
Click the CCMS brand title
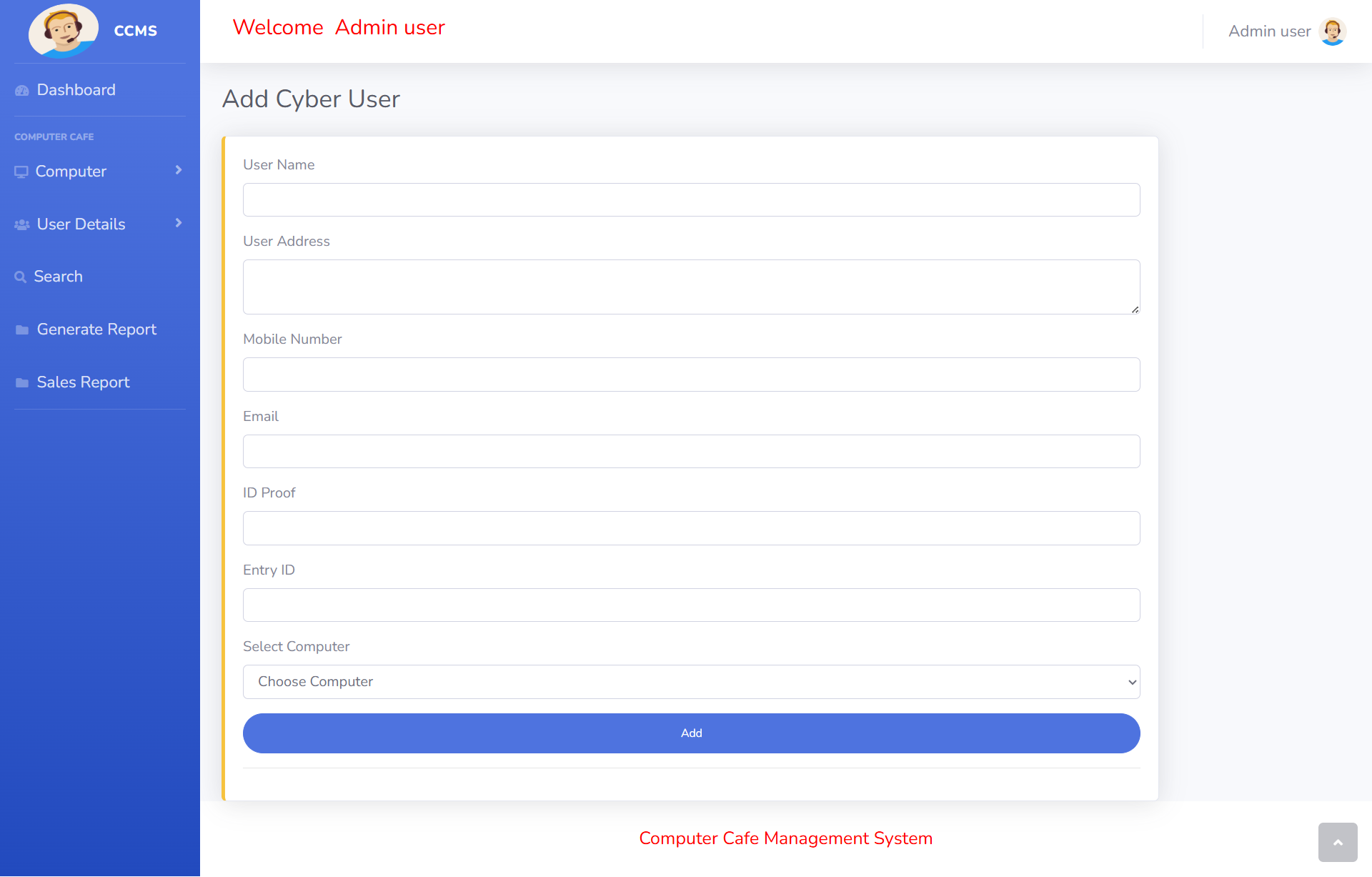[x=136, y=31]
